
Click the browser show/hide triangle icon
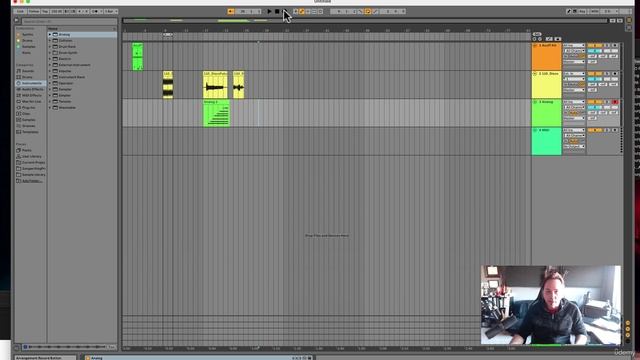pyautogui.click(x=17, y=20)
